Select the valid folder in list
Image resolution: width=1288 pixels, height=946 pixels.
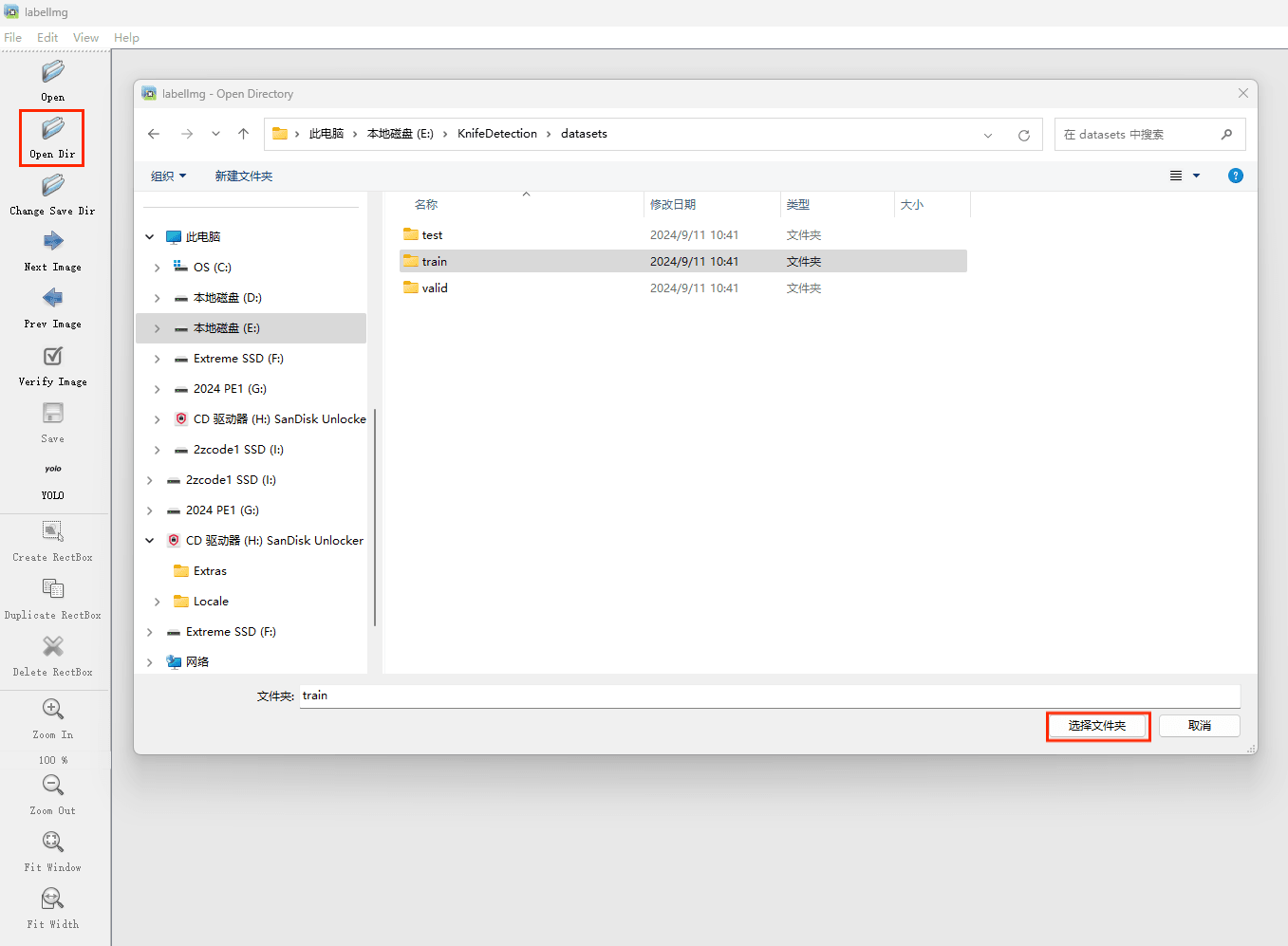coord(435,288)
